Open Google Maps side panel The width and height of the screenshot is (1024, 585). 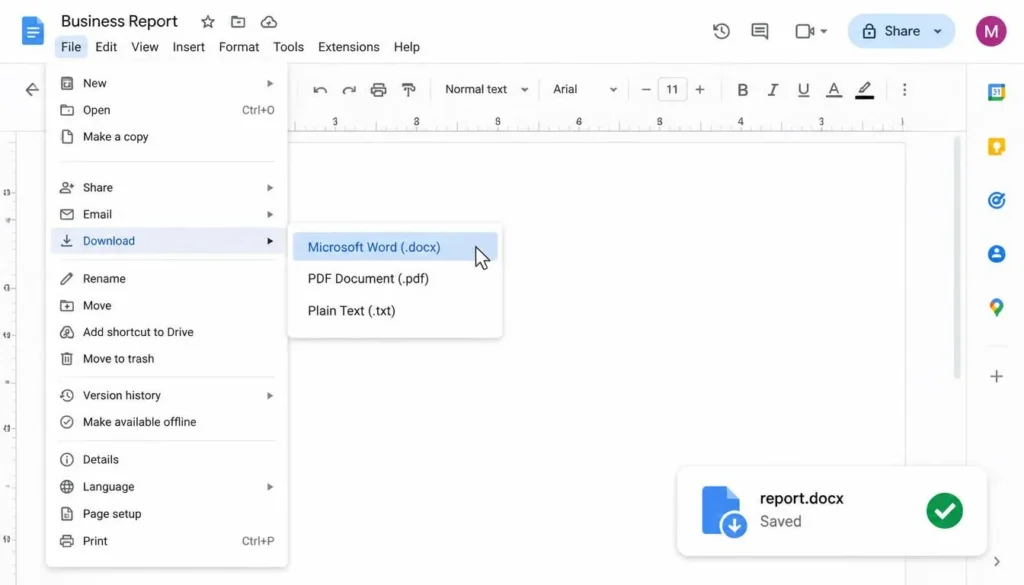(997, 307)
